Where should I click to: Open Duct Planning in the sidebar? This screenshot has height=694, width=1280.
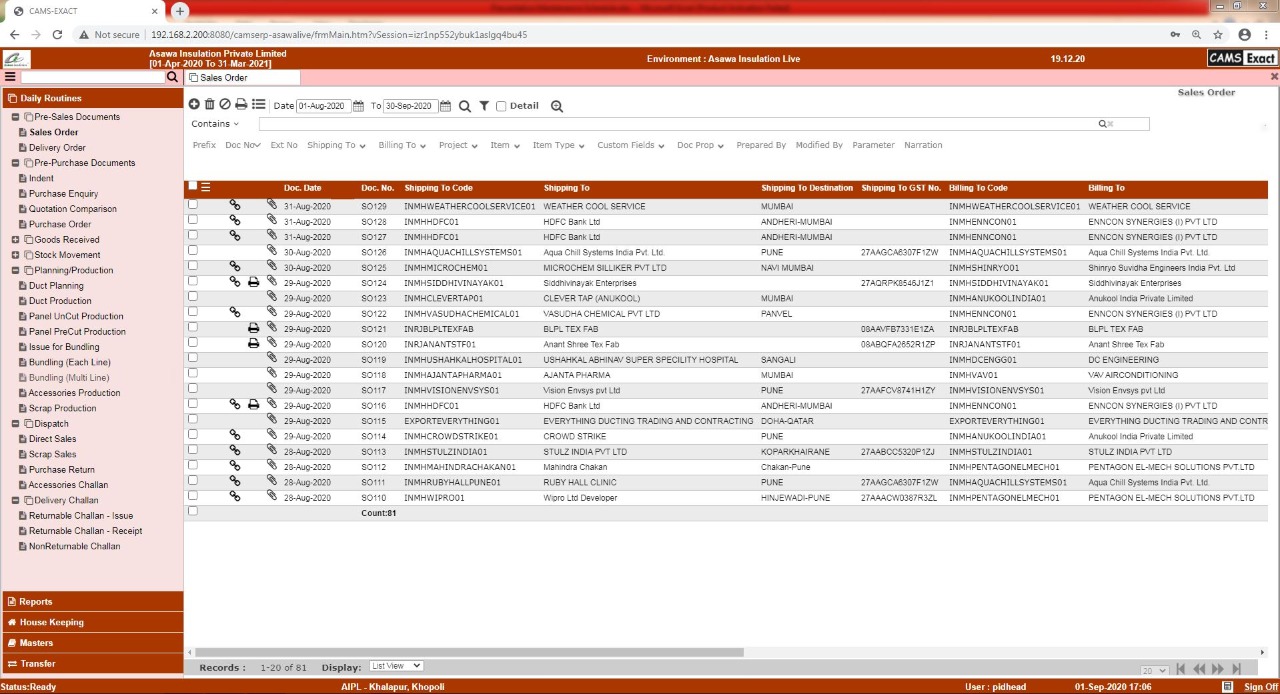pos(56,286)
